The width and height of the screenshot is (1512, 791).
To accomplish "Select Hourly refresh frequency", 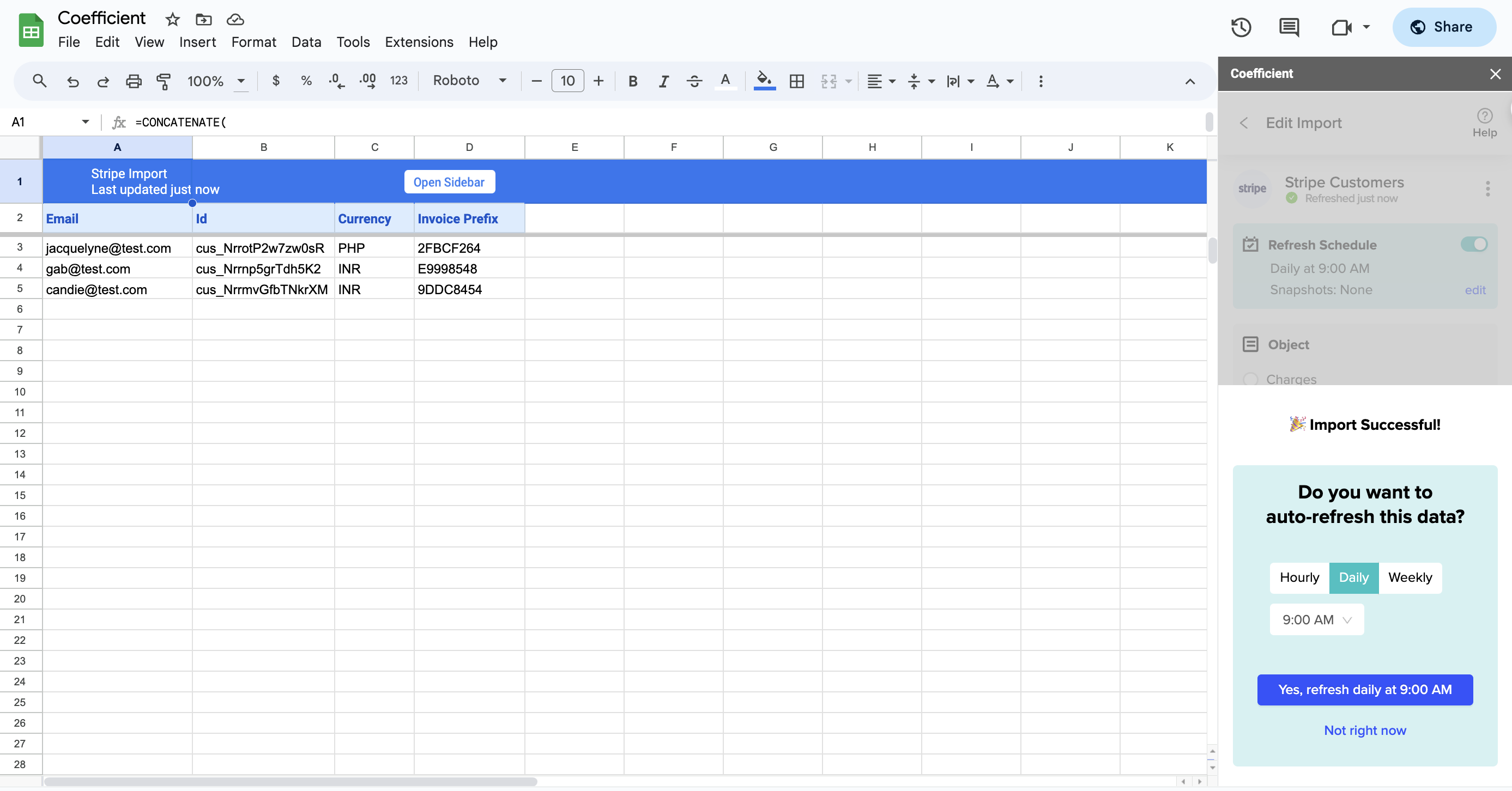I will click(1299, 577).
